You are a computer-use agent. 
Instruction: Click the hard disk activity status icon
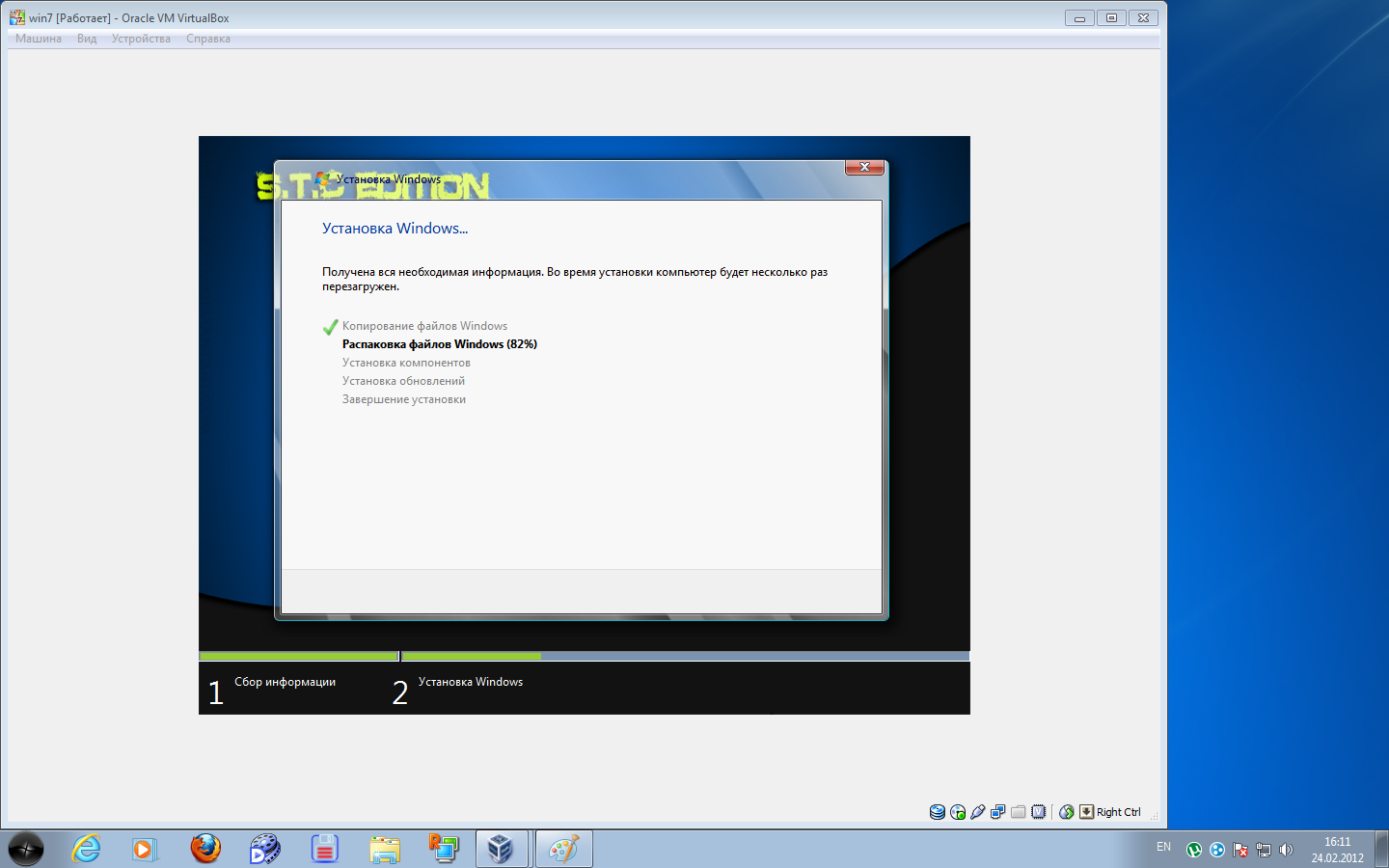938,812
